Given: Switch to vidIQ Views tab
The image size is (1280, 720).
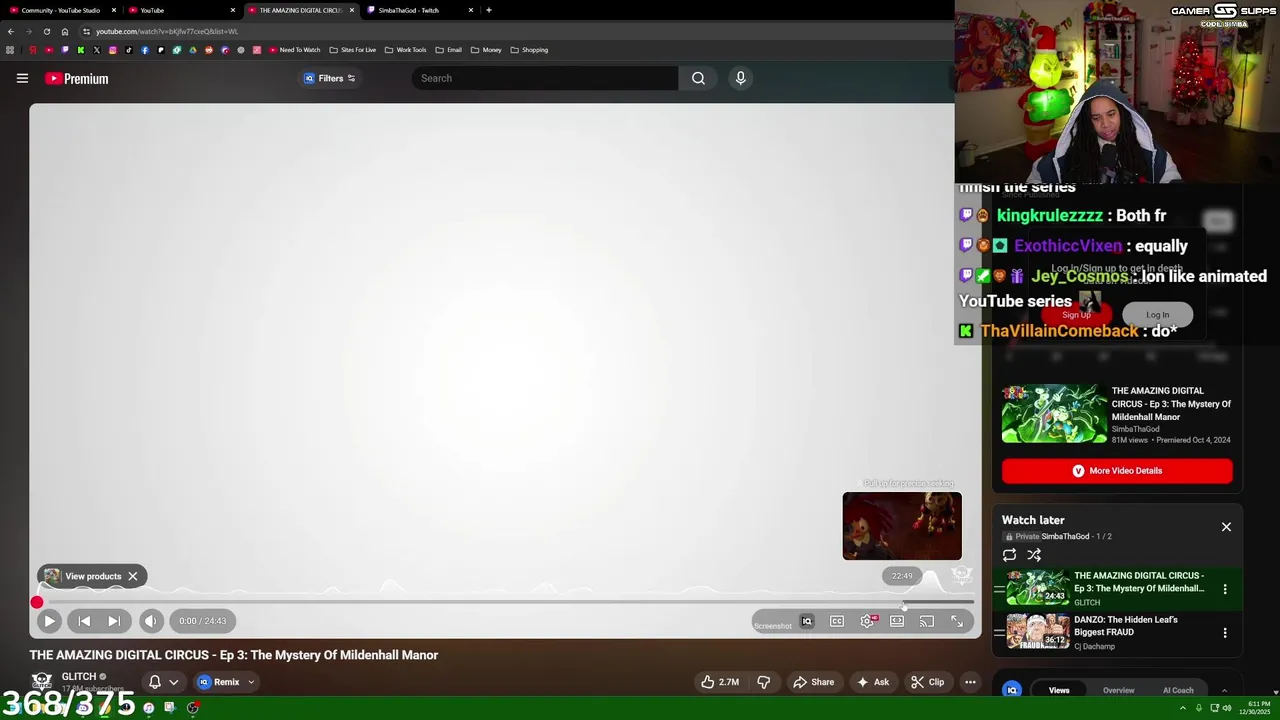Looking at the screenshot, I should [x=1059, y=690].
